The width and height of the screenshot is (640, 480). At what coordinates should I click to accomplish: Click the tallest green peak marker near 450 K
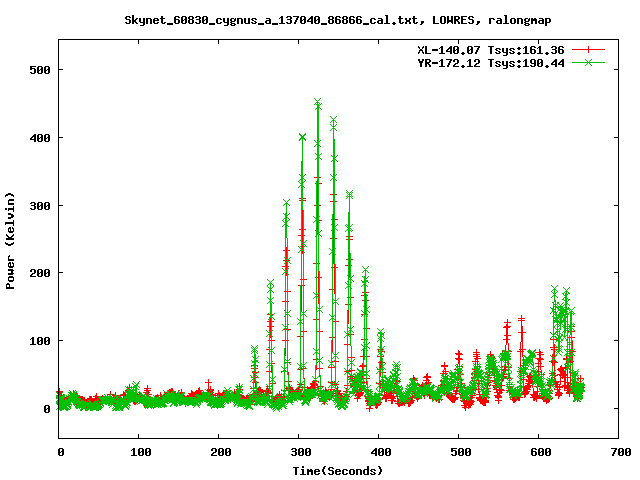(x=318, y=102)
